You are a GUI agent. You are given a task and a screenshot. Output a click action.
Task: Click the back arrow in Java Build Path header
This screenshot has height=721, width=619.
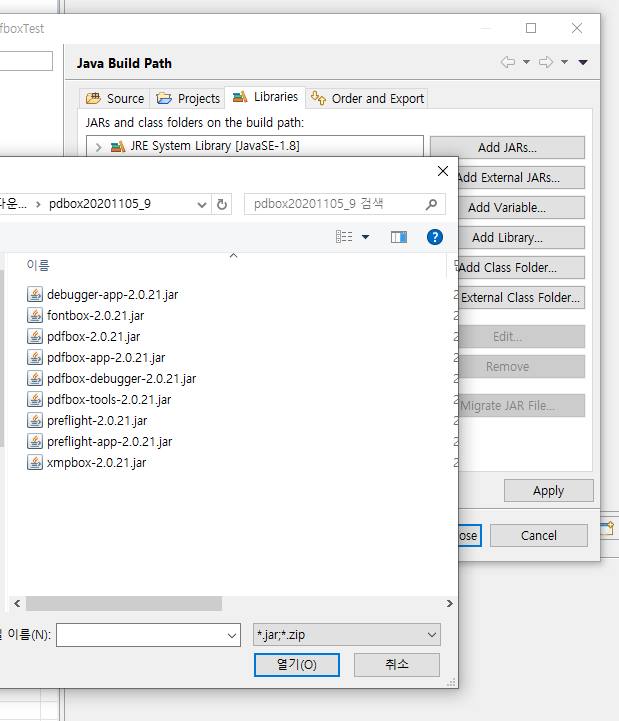click(508, 62)
